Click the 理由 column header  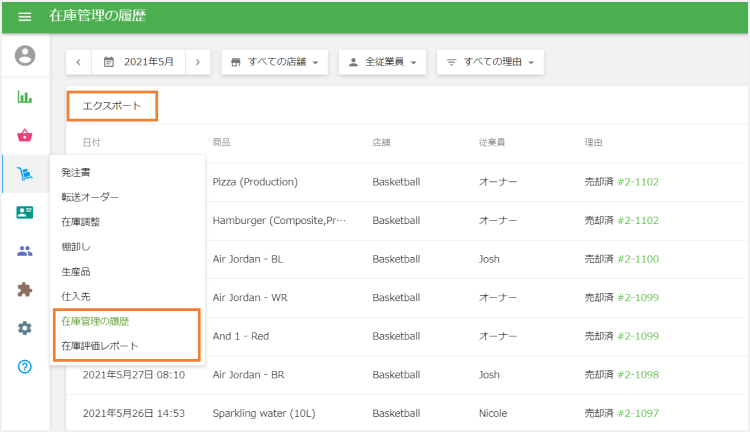[593, 142]
